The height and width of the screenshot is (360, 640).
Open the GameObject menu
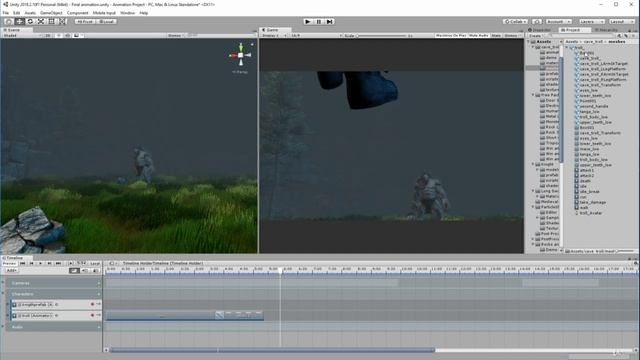[51, 13]
